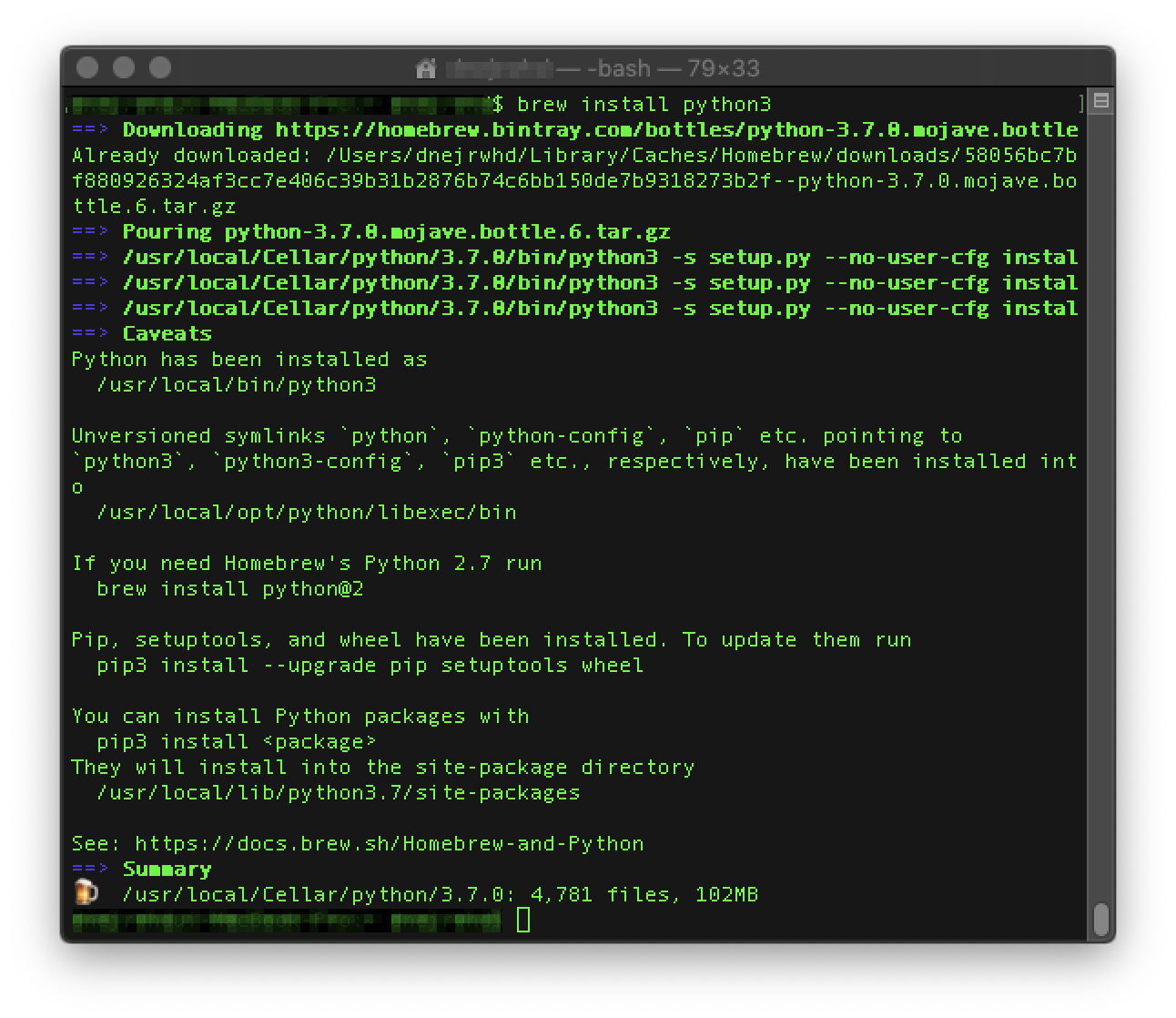
Task: Click the beer mug emoji in the Summary
Action: 86,893
